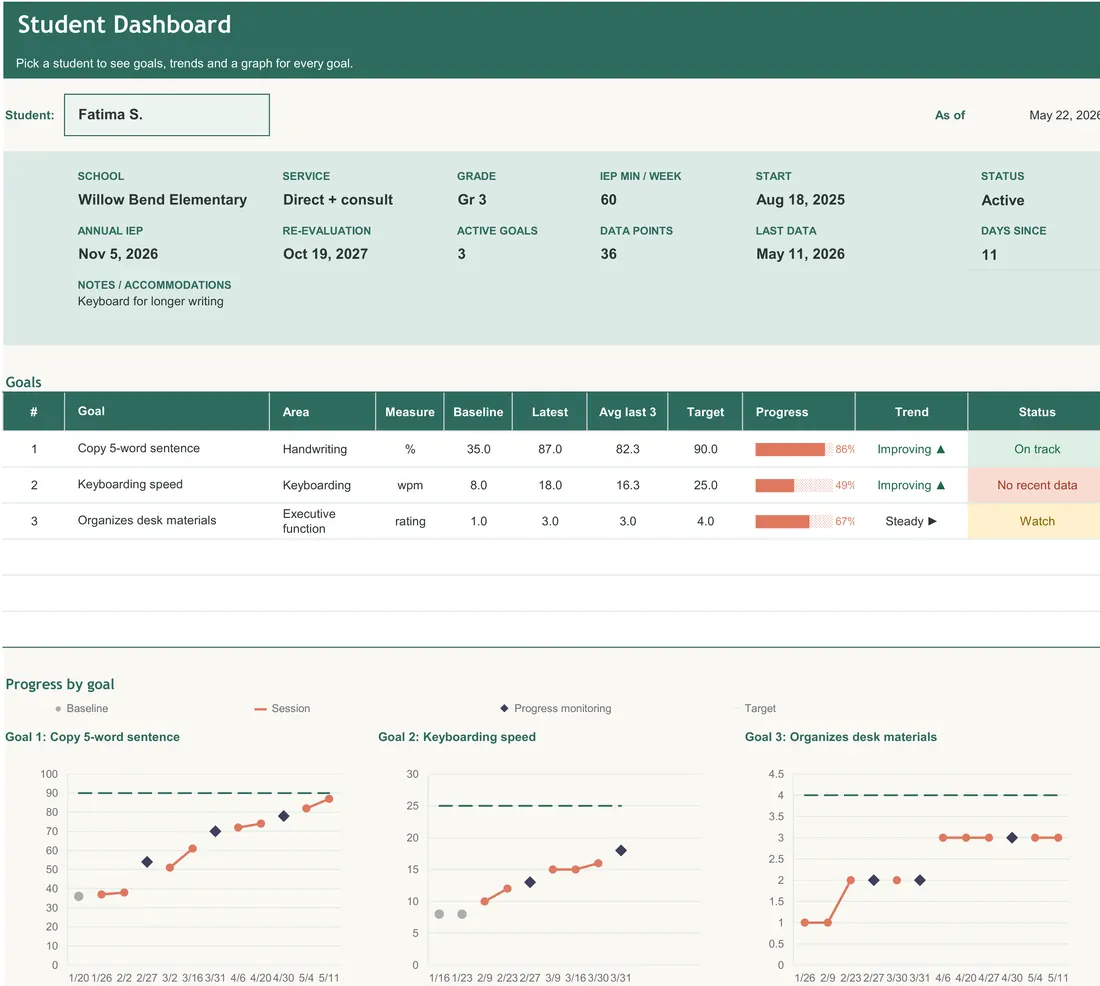
Task: Select the Willow Bend Elementary school value
Action: pyautogui.click(x=162, y=200)
